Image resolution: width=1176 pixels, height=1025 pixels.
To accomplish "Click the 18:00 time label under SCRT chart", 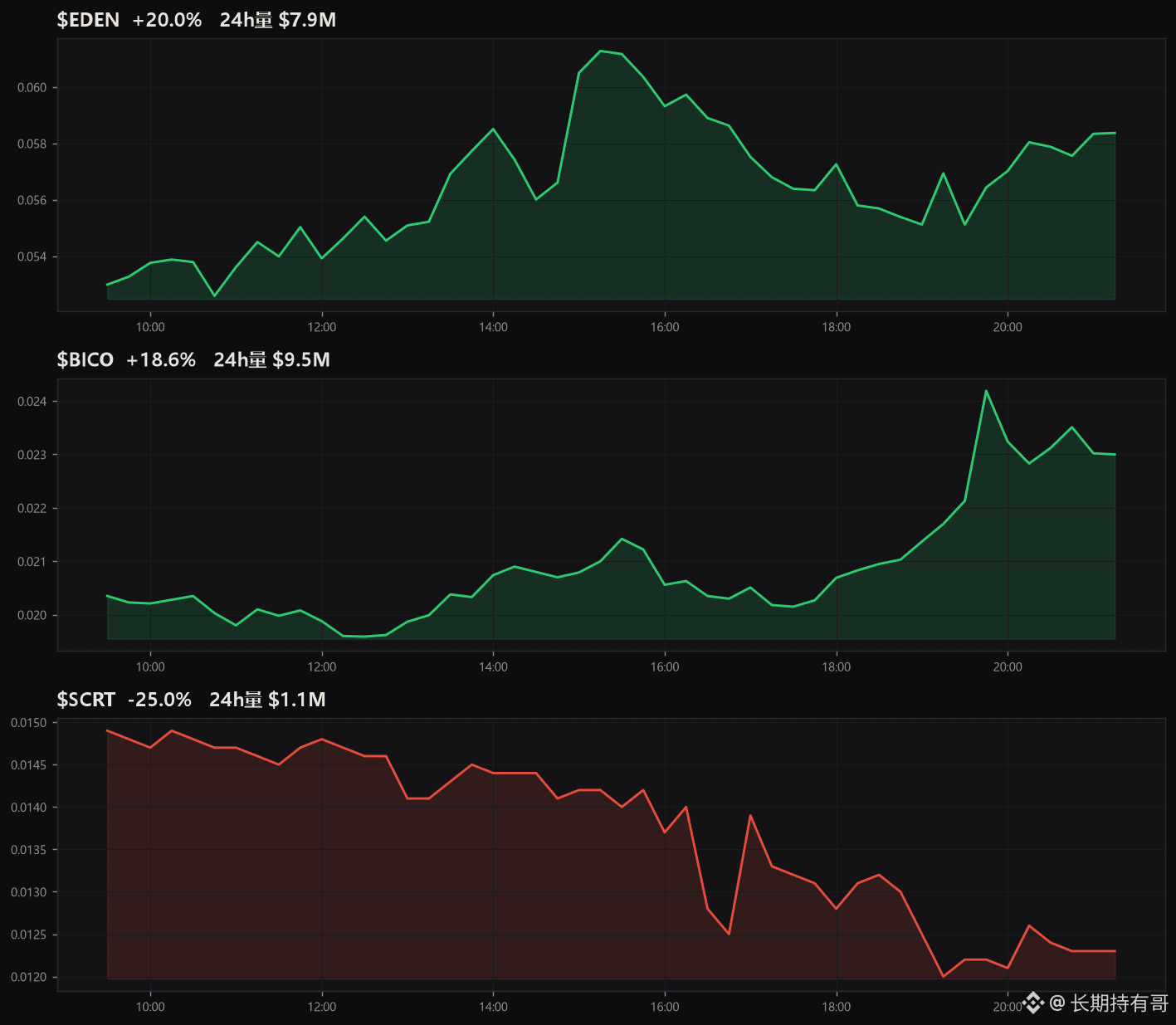I will pyautogui.click(x=837, y=1007).
